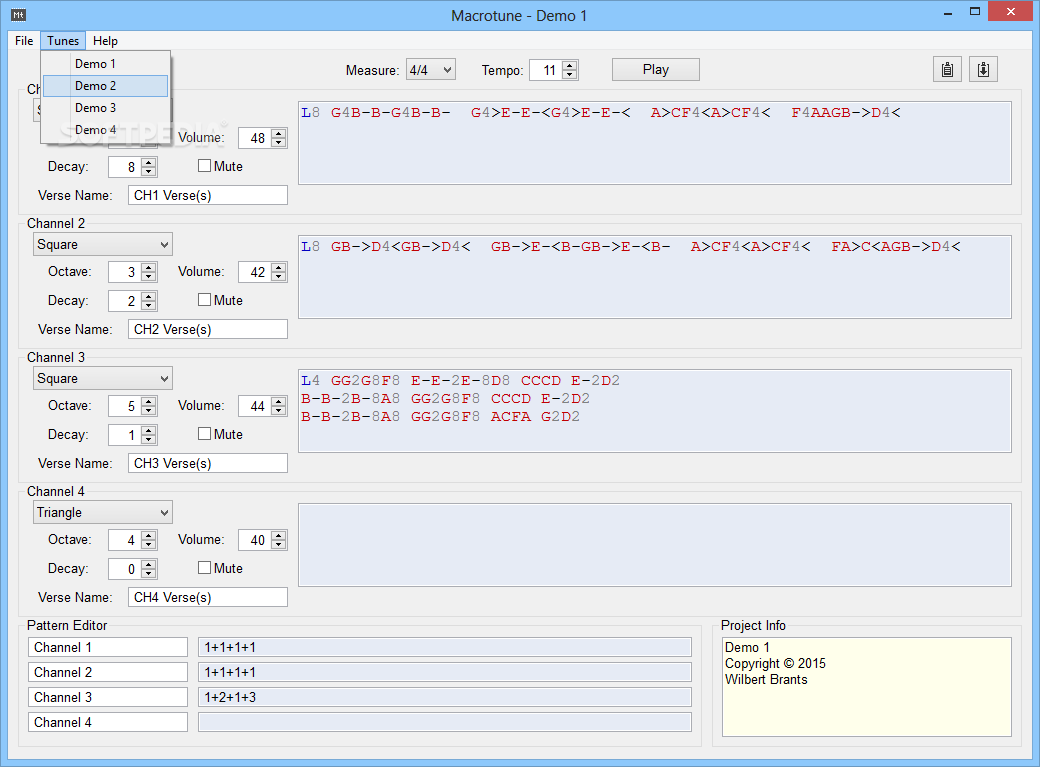Image resolution: width=1040 pixels, height=767 pixels.
Task: Choose Demo 3 from the Tunes list
Action: point(105,107)
